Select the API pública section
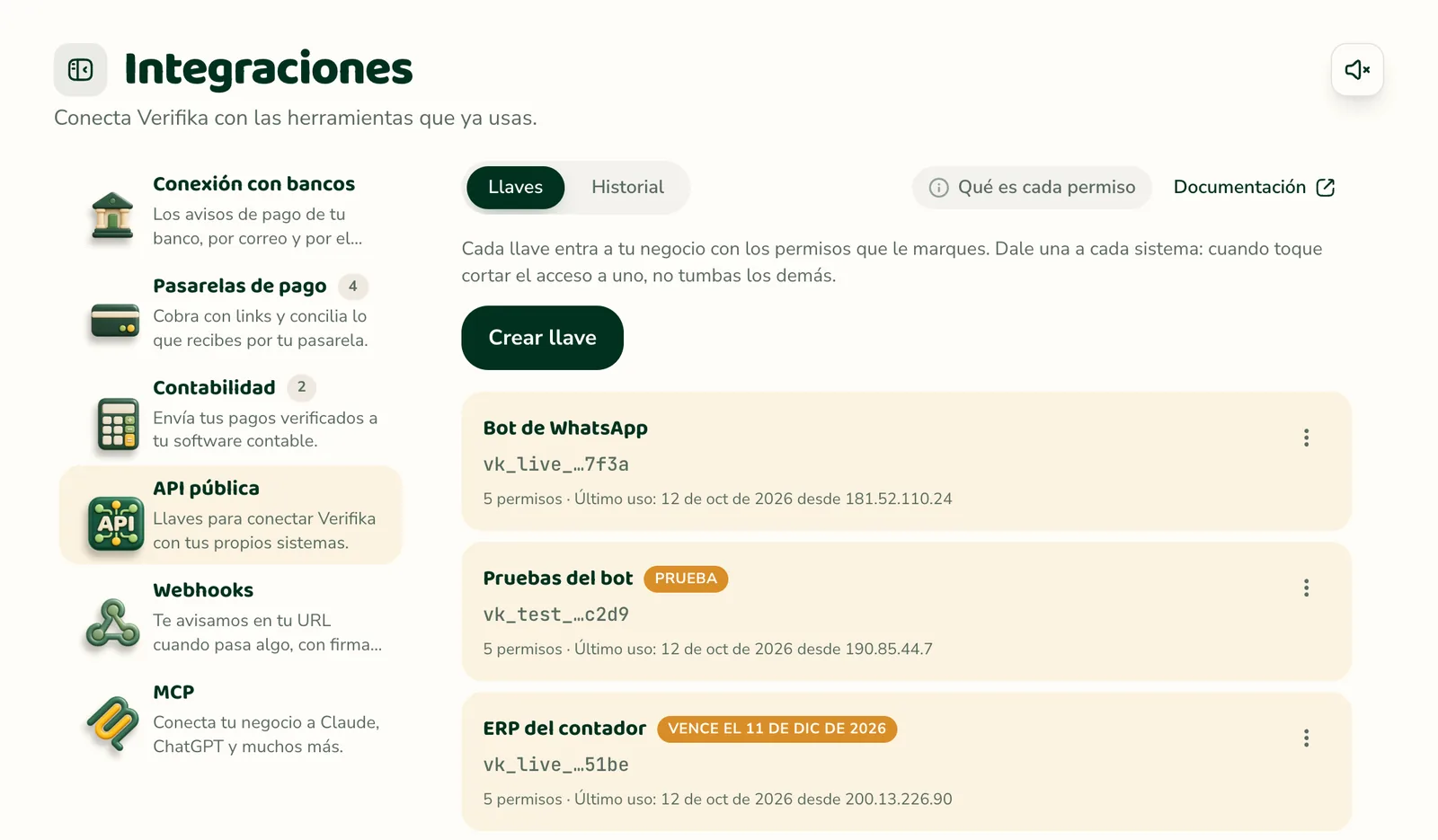This screenshot has height=840, width=1438. click(231, 515)
